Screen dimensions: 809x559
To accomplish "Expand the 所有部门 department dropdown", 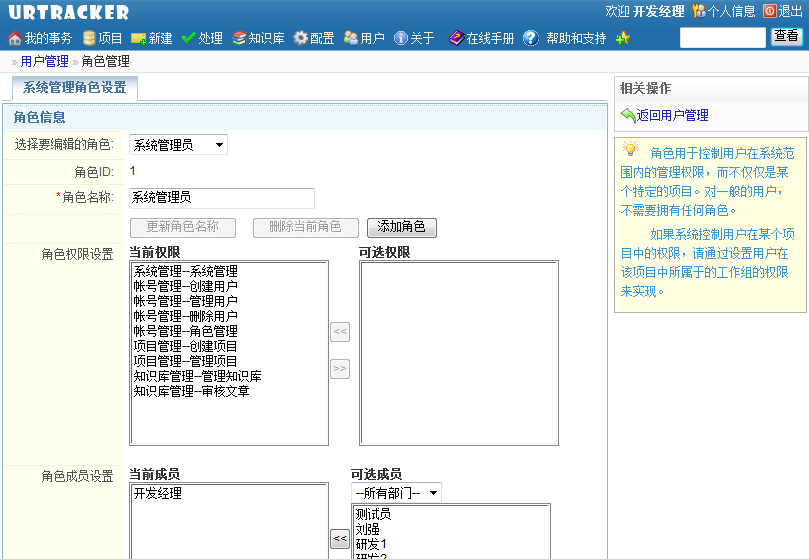I will 396,493.
